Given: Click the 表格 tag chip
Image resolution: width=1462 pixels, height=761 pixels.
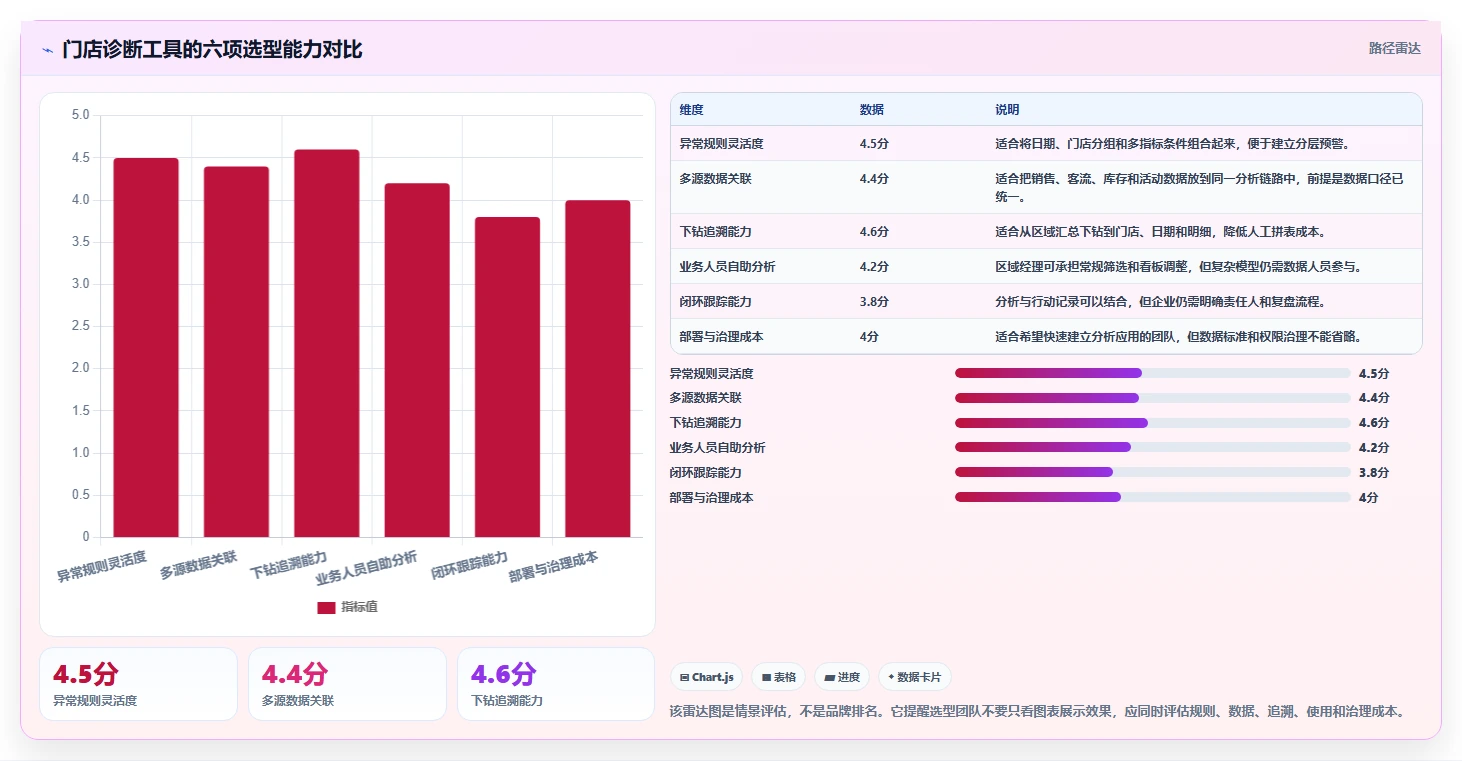Looking at the screenshot, I should [x=778, y=677].
